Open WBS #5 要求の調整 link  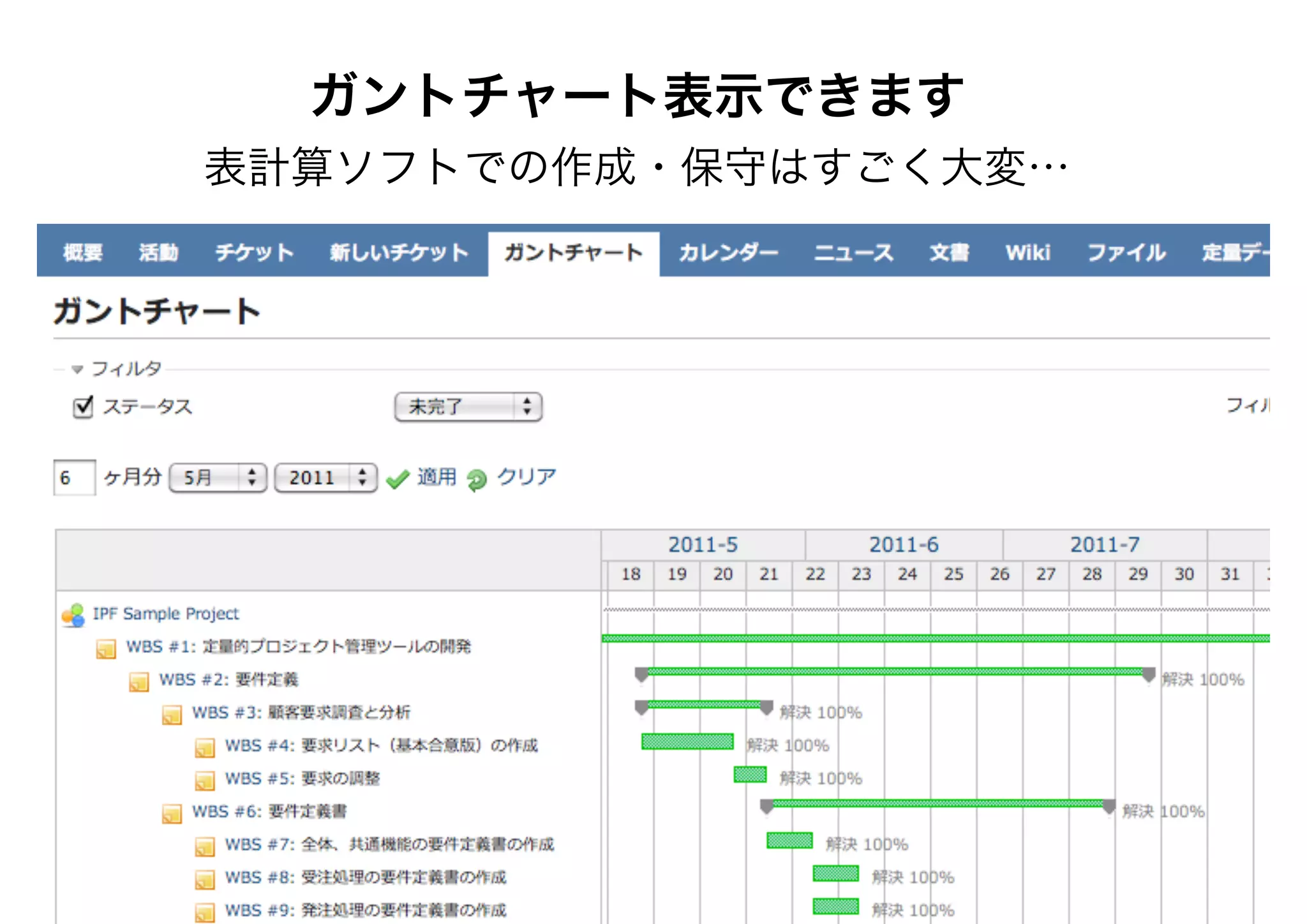click(302, 779)
